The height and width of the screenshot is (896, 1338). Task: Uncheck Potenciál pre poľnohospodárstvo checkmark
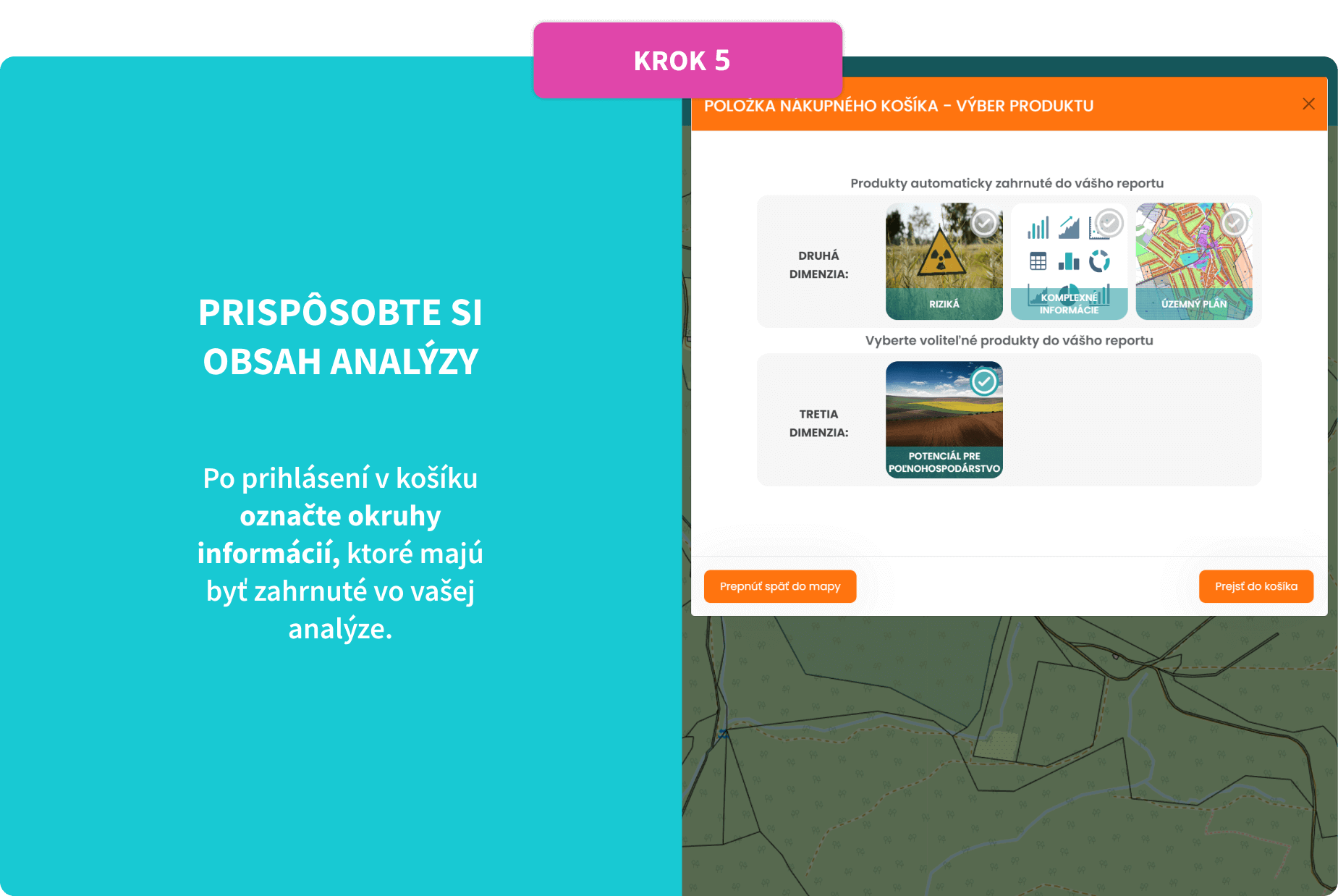point(983,381)
